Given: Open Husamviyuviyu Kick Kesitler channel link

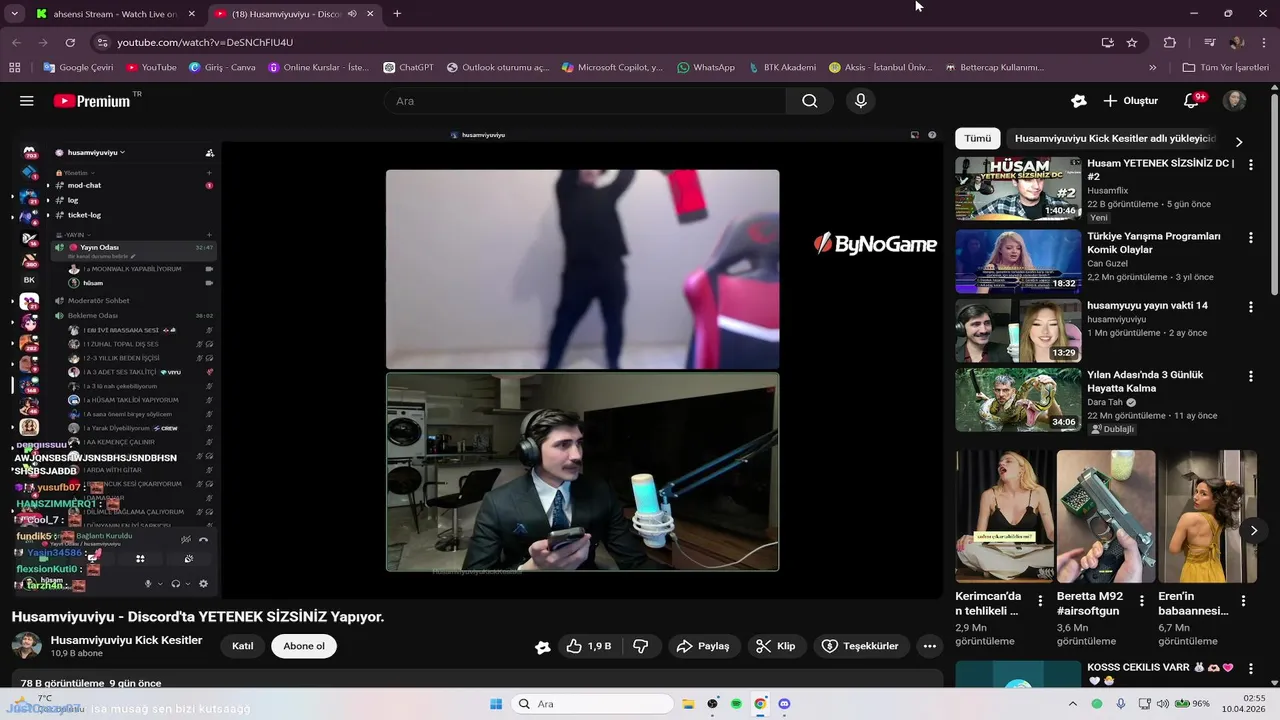Looking at the screenshot, I should 127,640.
